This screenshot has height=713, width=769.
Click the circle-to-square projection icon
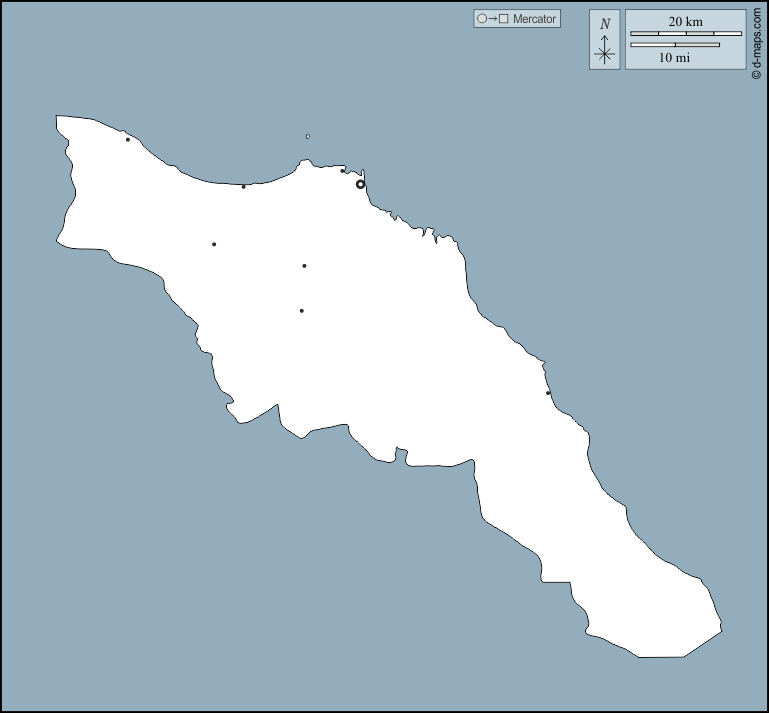pos(493,19)
